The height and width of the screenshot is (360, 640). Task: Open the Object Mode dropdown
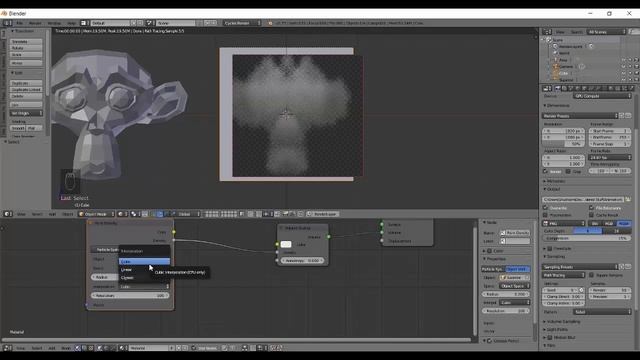coord(97,214)
